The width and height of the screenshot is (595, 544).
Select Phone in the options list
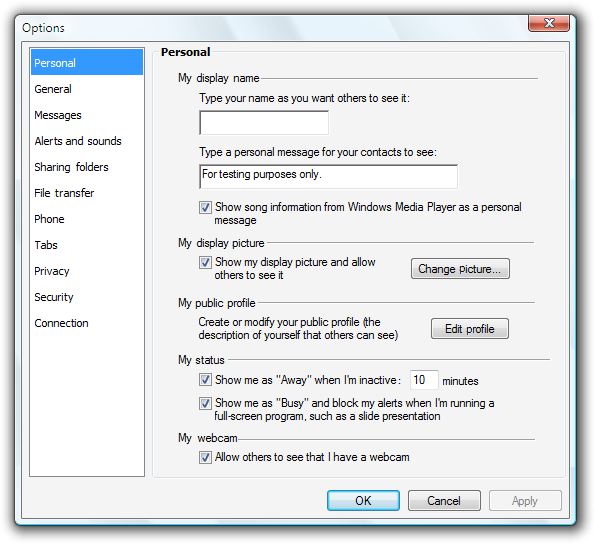pos(87,219)
